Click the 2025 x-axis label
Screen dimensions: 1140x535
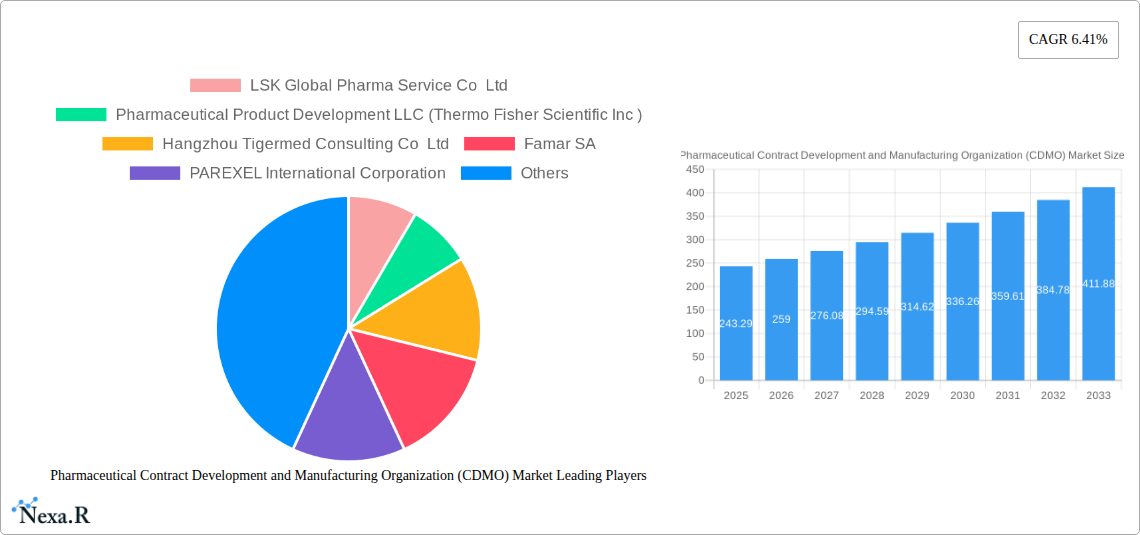[736, 395]
